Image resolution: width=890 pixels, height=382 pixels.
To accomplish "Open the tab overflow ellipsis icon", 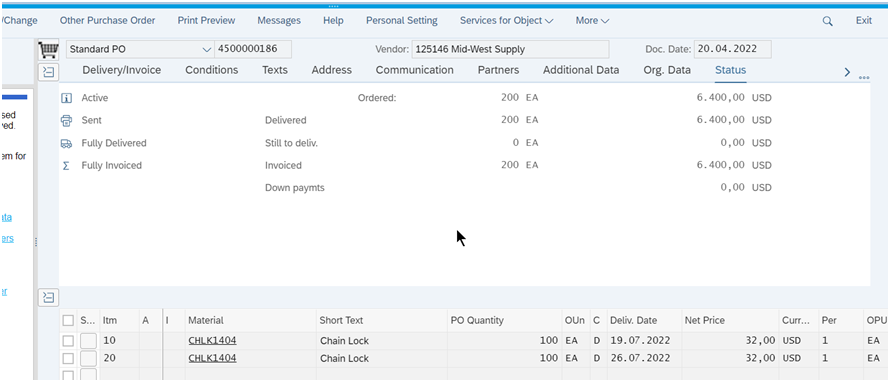I will [864, 78].
